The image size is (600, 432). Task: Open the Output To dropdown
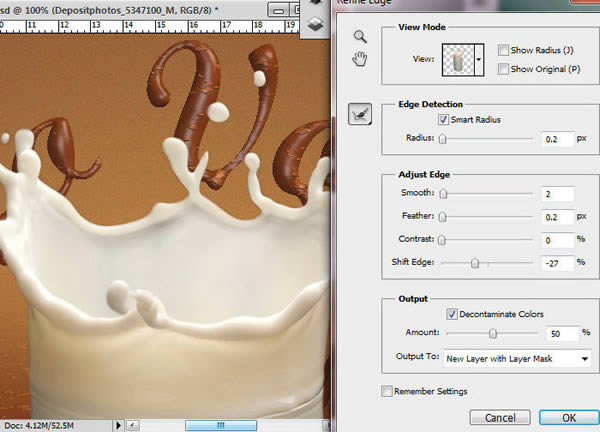coord(517,359)
